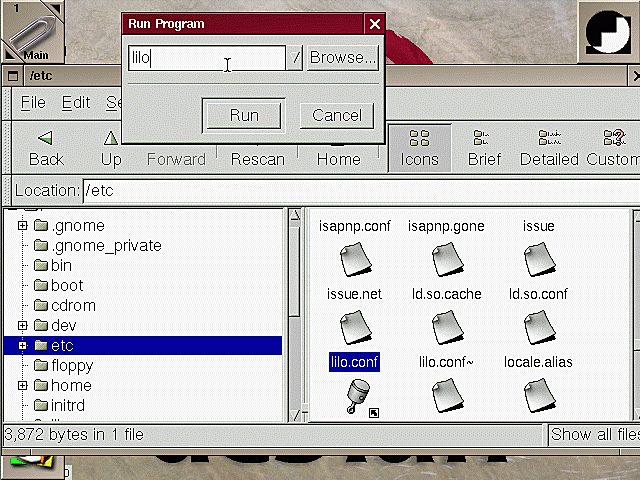Select the etc folder in the tree

54,345
